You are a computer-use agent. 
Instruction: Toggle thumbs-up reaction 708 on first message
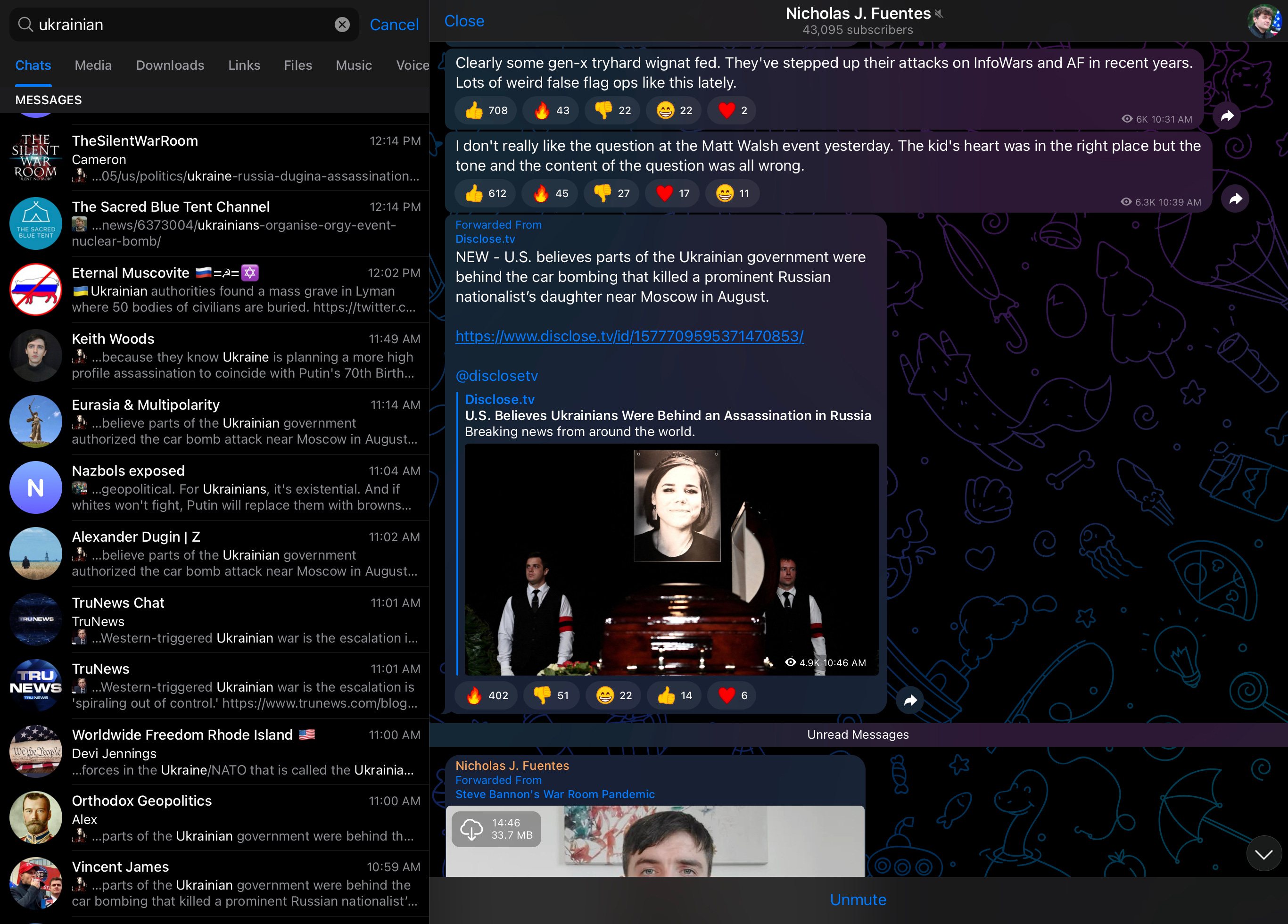coord(486,110)
